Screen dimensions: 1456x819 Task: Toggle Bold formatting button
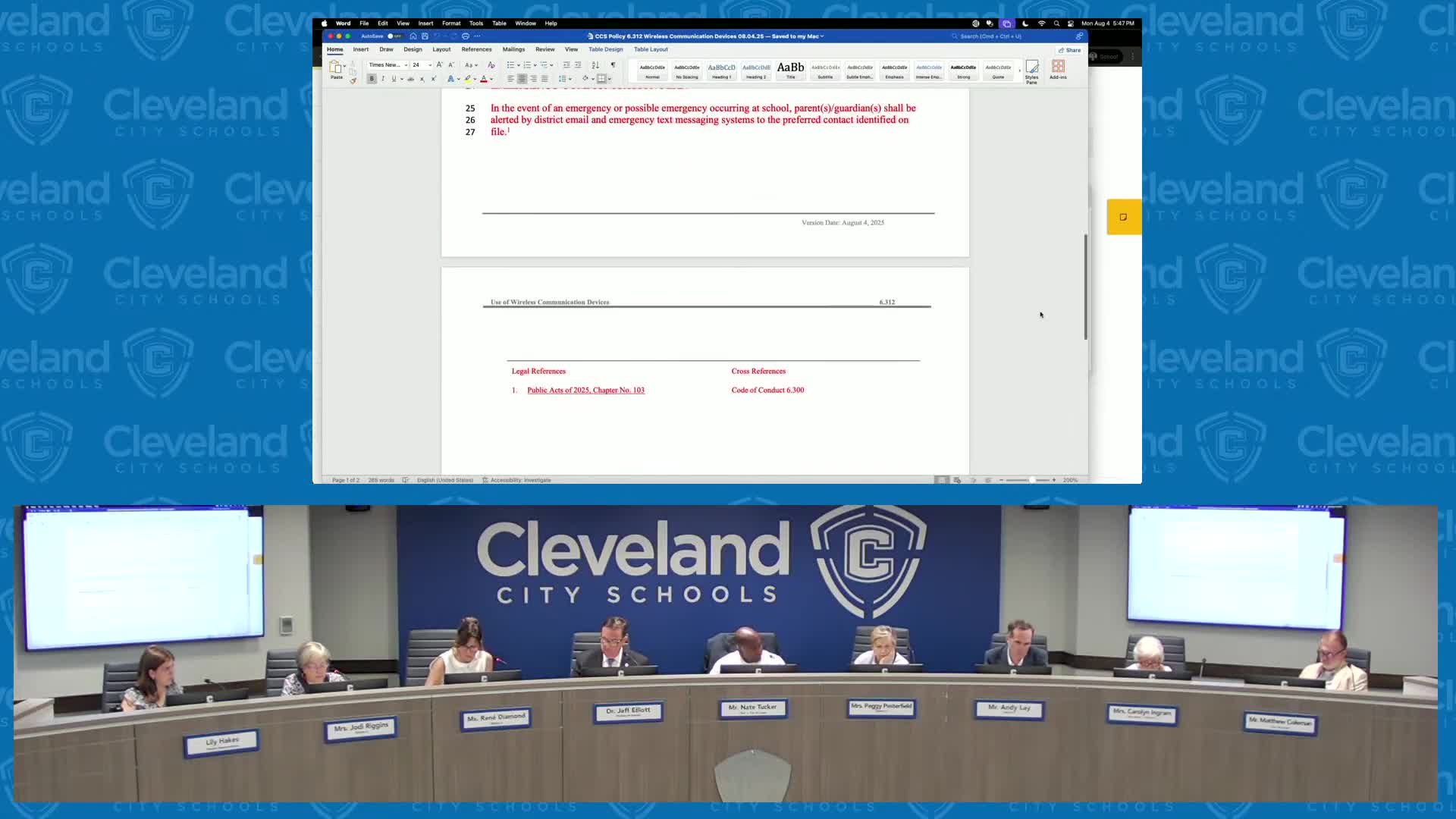[372, 79]
